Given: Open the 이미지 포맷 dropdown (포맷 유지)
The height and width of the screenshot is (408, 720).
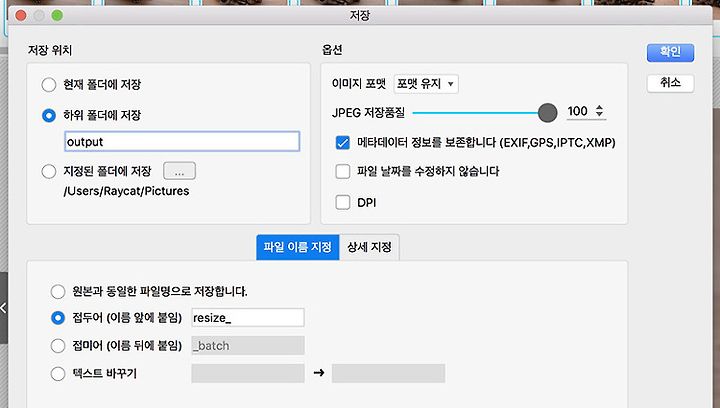Looking at the screenshot, I should (x=426, y=84).
